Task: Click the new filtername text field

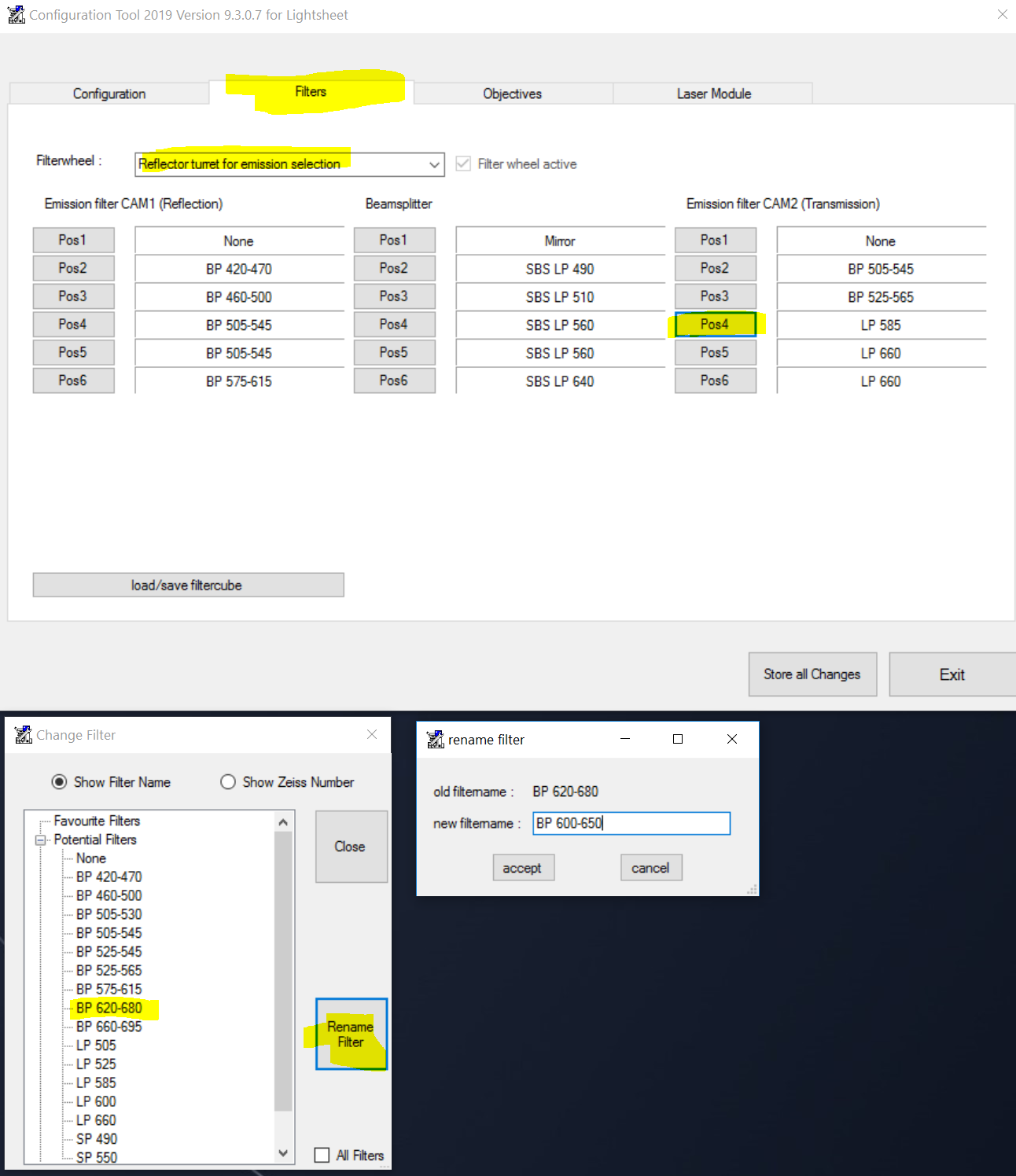Action: [x=631, y=823]
